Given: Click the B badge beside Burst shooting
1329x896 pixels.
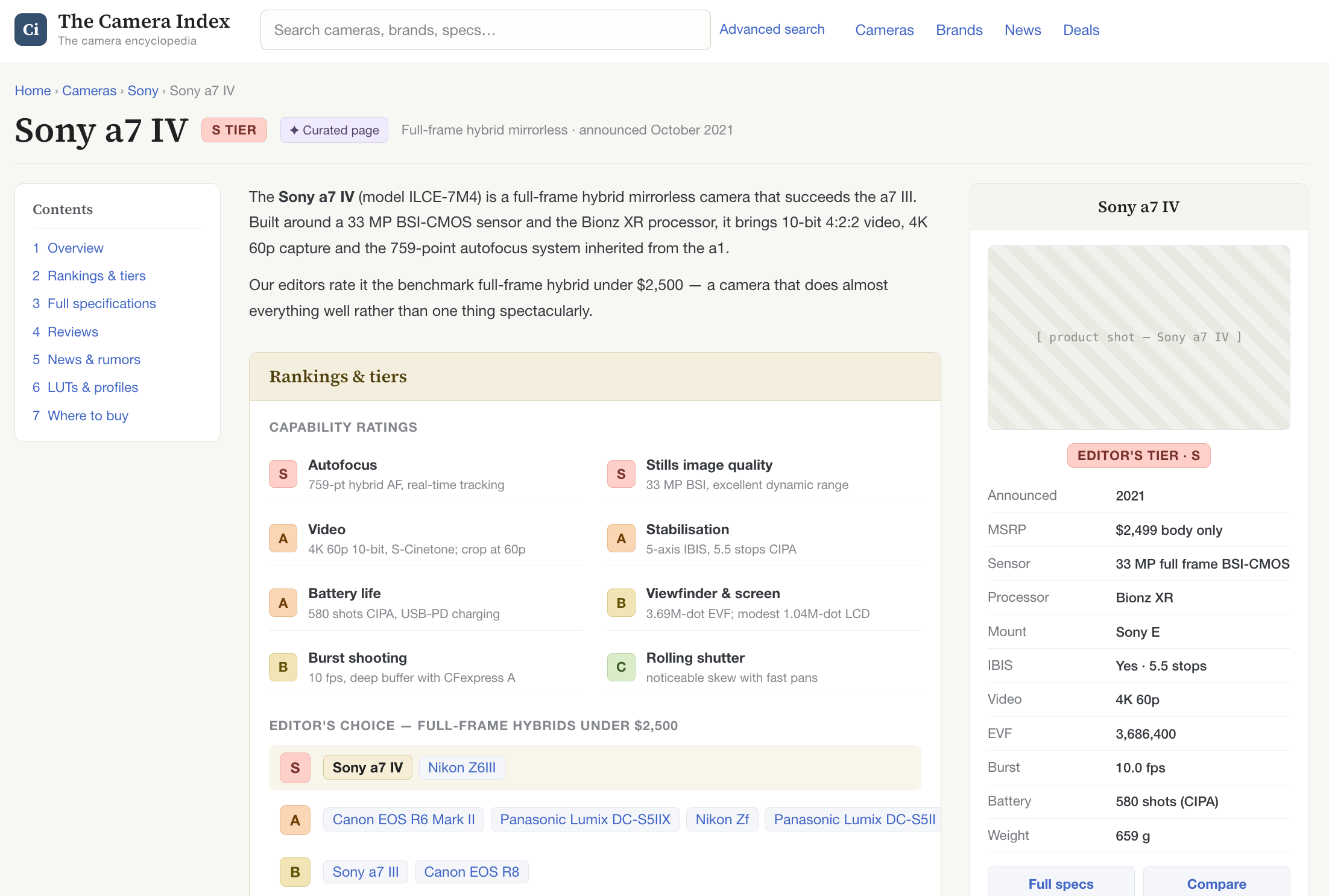Looking at the screenshot, I should point(283,667).
